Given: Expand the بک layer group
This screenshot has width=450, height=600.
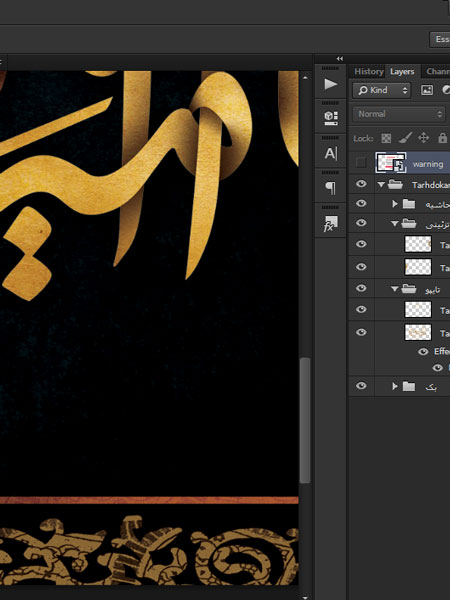Looking at the screenshot, I should 395,386.
